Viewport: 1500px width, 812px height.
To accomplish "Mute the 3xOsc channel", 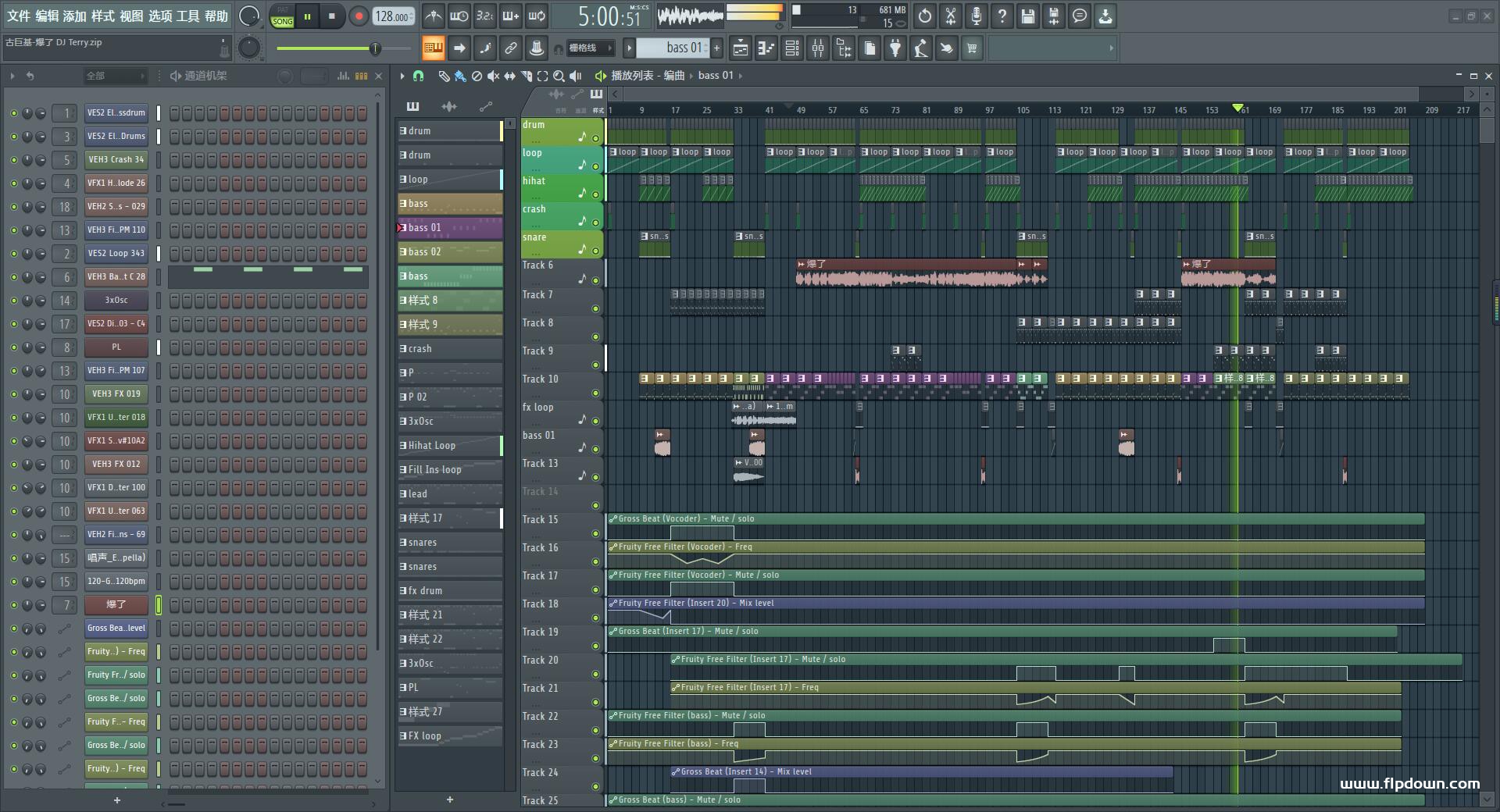I will (13, 301).
